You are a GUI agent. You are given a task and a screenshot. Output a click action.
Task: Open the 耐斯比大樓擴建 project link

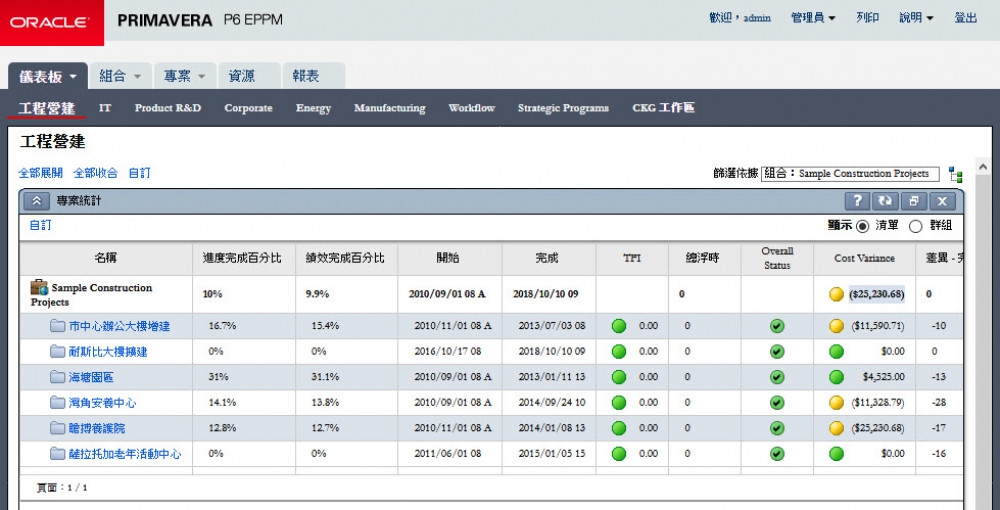coord(108,352)
